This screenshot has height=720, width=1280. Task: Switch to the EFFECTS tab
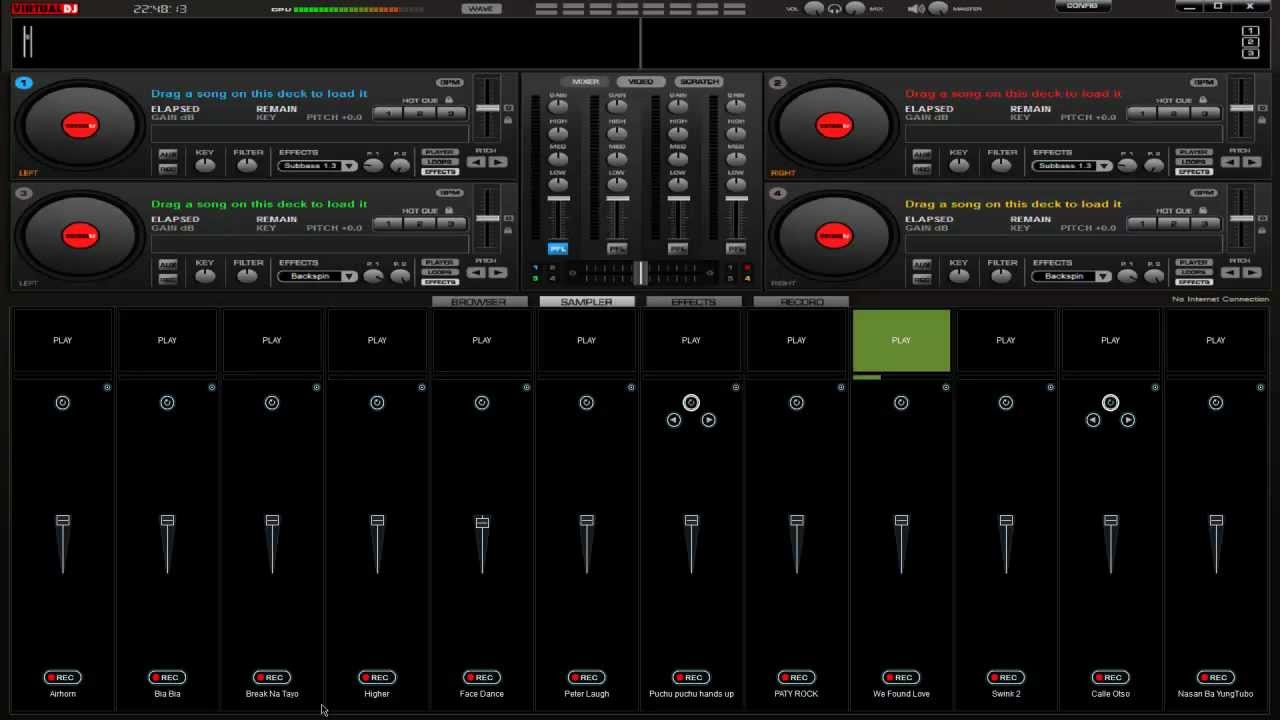coord(694,301)
